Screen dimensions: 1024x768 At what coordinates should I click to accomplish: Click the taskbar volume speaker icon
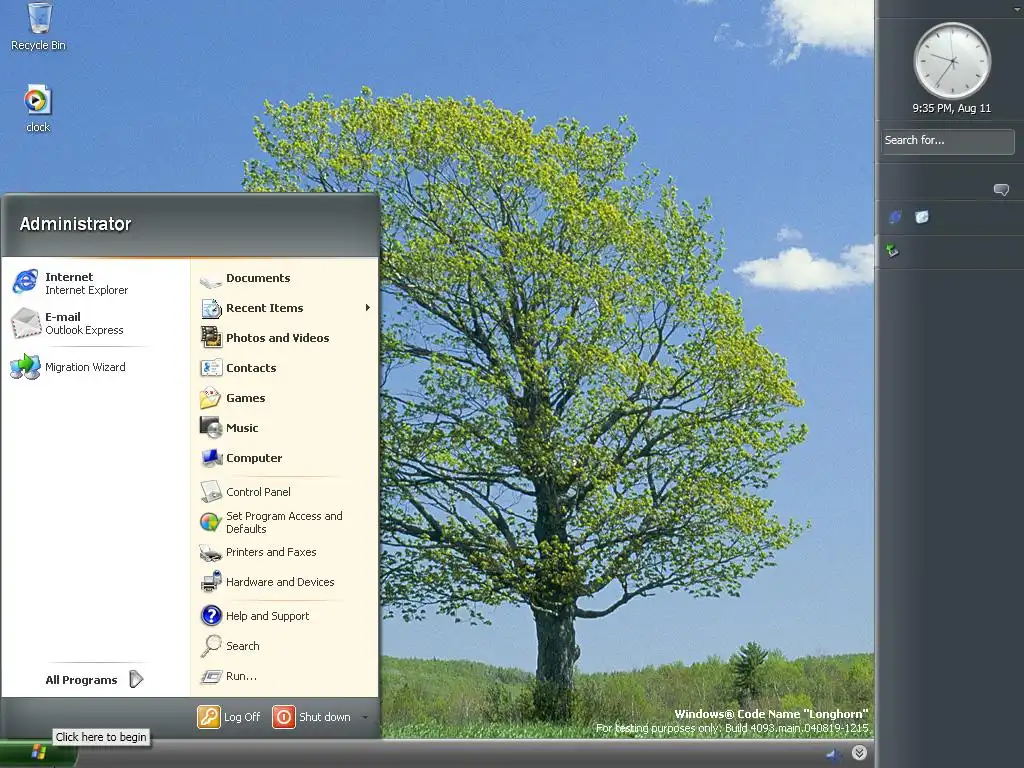click(833, 755)
